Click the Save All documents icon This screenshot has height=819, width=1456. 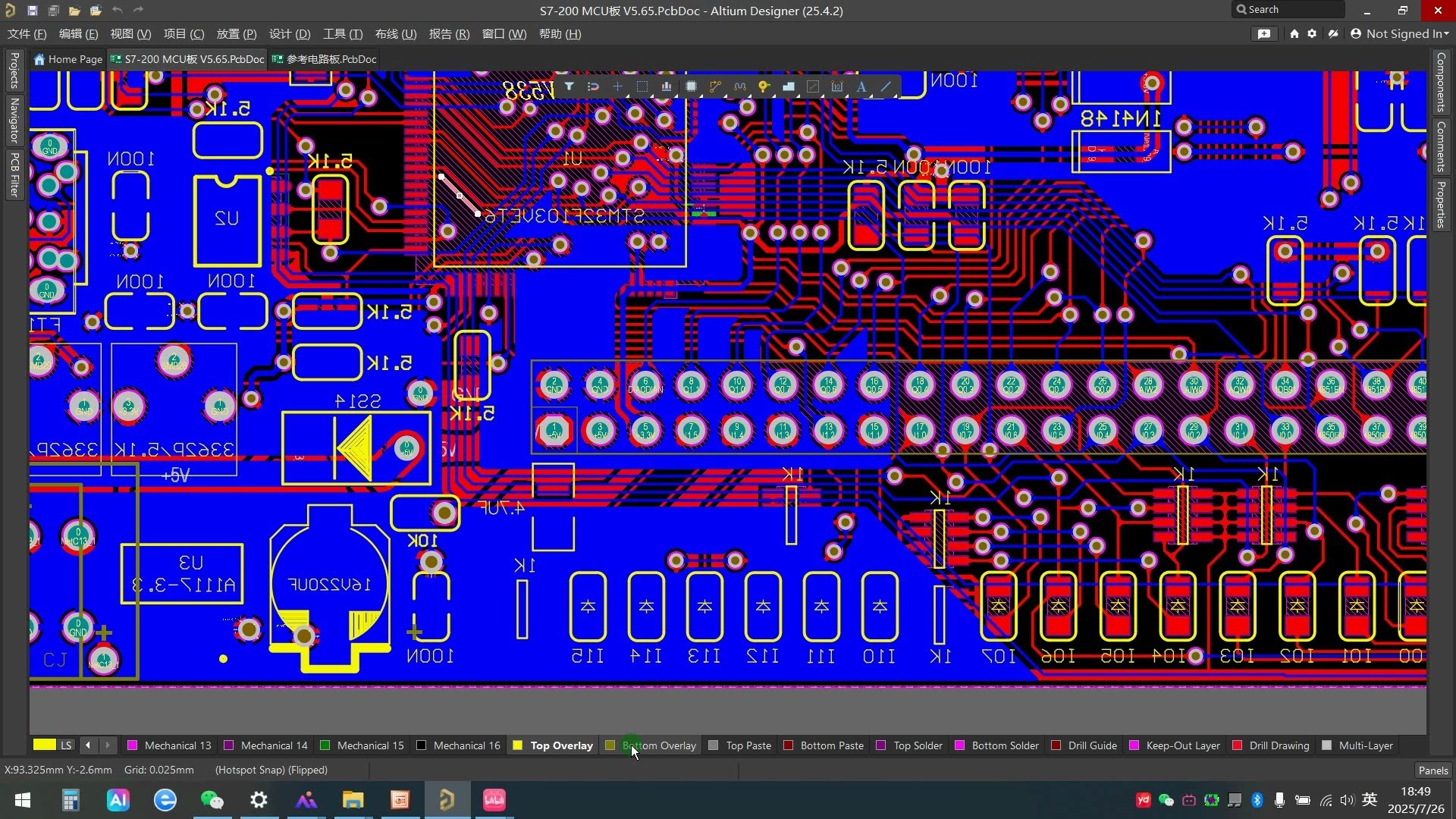click(x=53, y=11)
